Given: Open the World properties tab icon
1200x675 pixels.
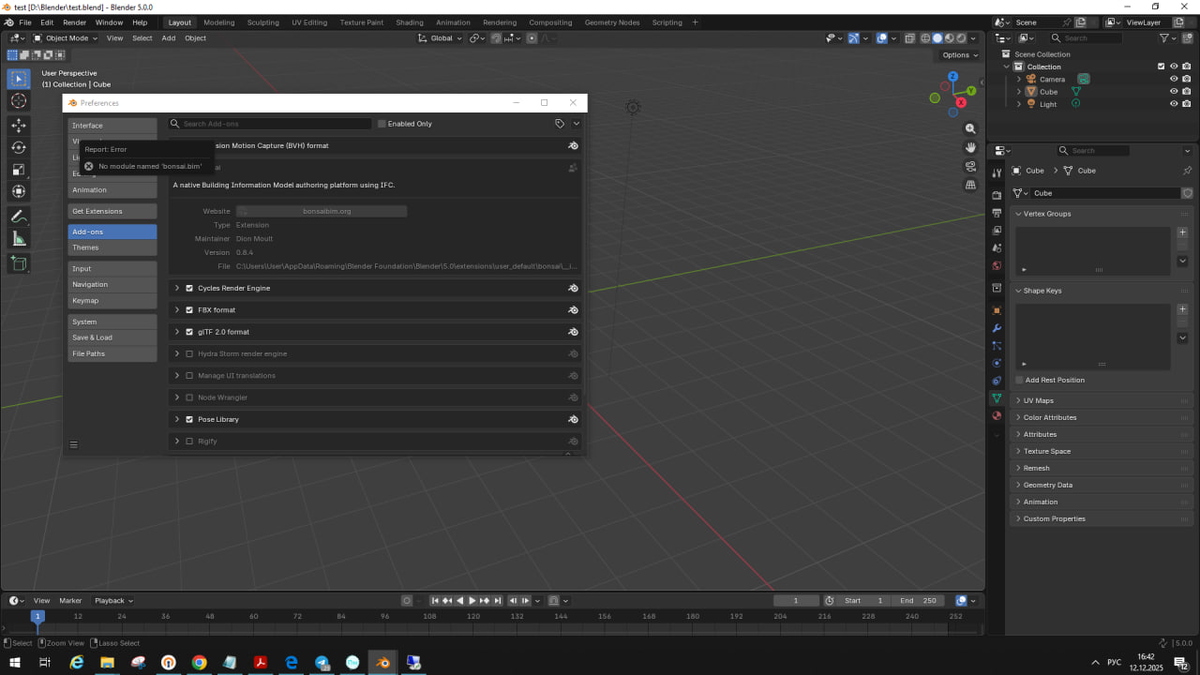Looking at the screenshot, I should click(x=997, y=266).
